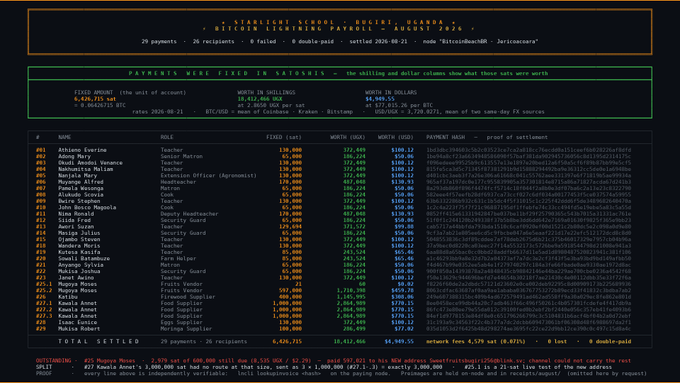
Task: Click row number #25.2
Action: (x=44, y=290)
